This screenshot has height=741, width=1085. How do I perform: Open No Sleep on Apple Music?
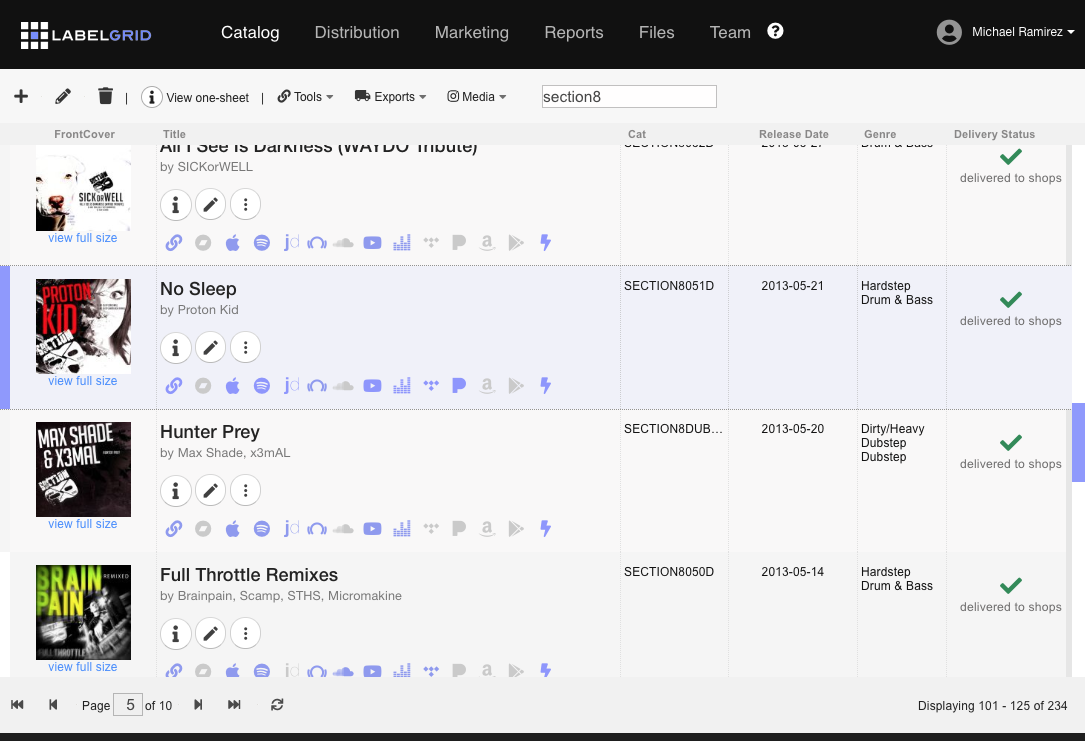pyautogui.click(x=232, y=385)
